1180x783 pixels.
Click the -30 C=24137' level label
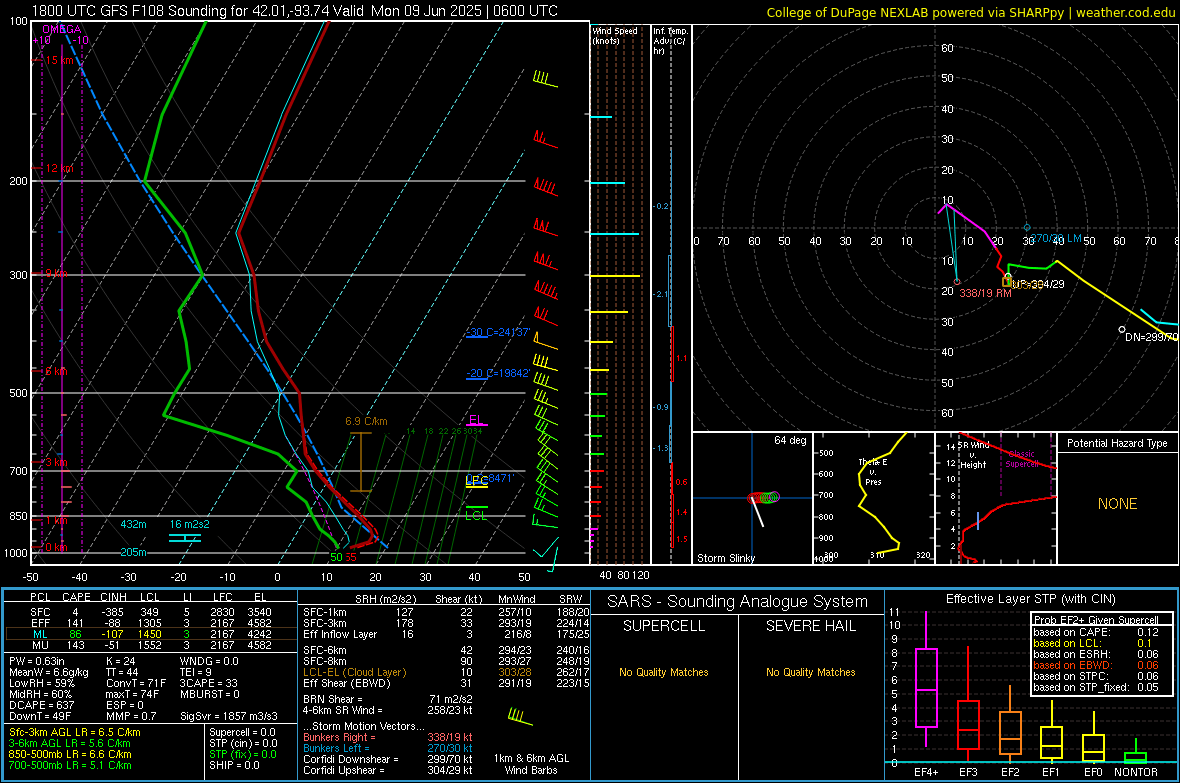coord(498,332)
